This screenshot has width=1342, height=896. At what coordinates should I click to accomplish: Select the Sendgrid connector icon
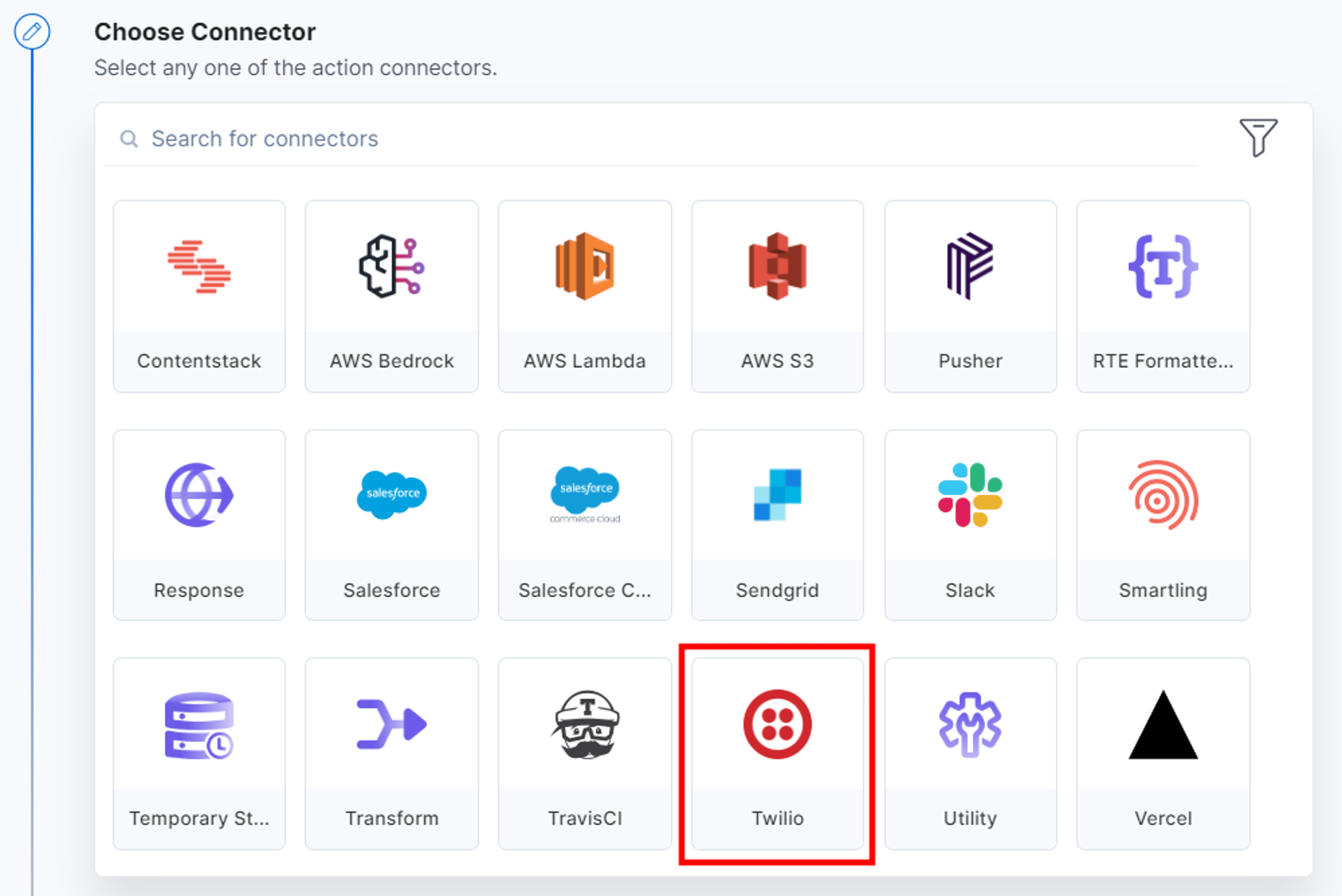pyautogui.click(x=777, y=495)
